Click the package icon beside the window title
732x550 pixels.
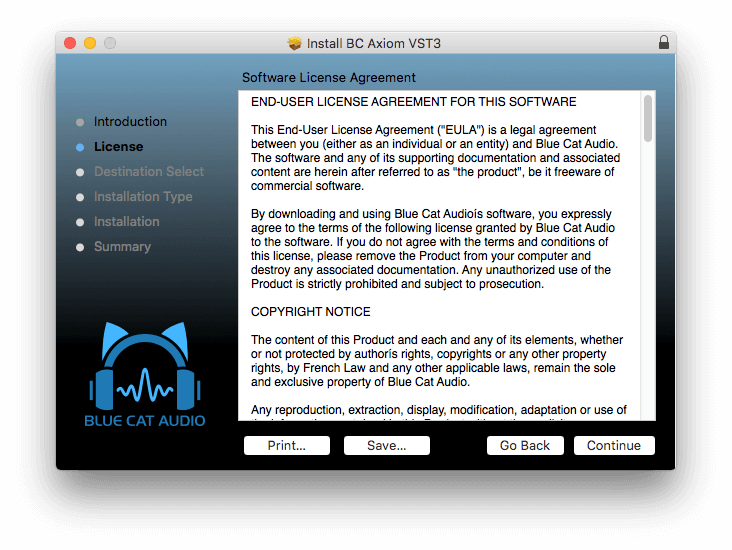point(295,43)
